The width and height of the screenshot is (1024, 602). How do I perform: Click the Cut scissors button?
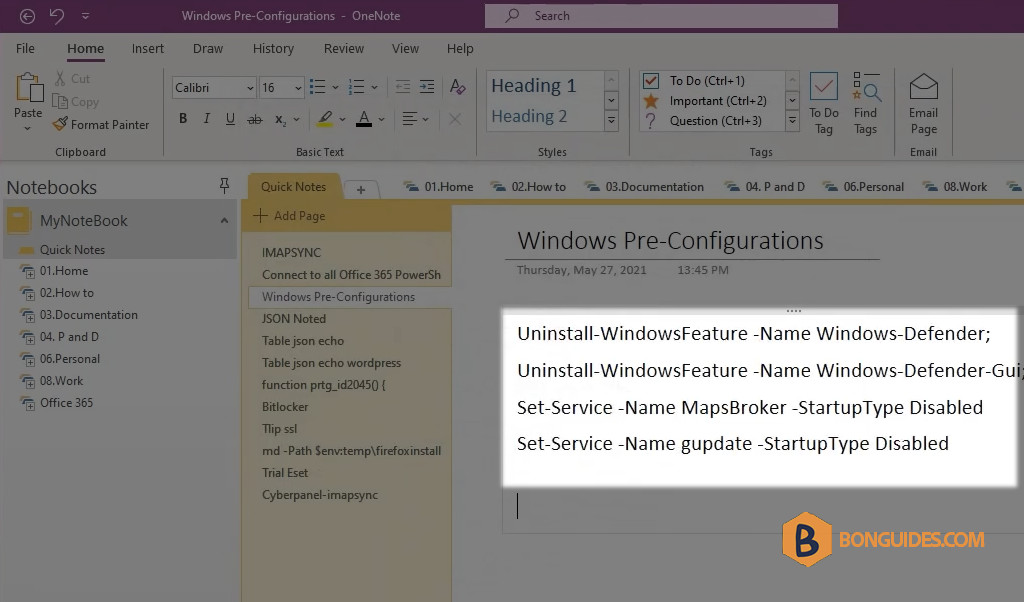click(x=72, y=78)
